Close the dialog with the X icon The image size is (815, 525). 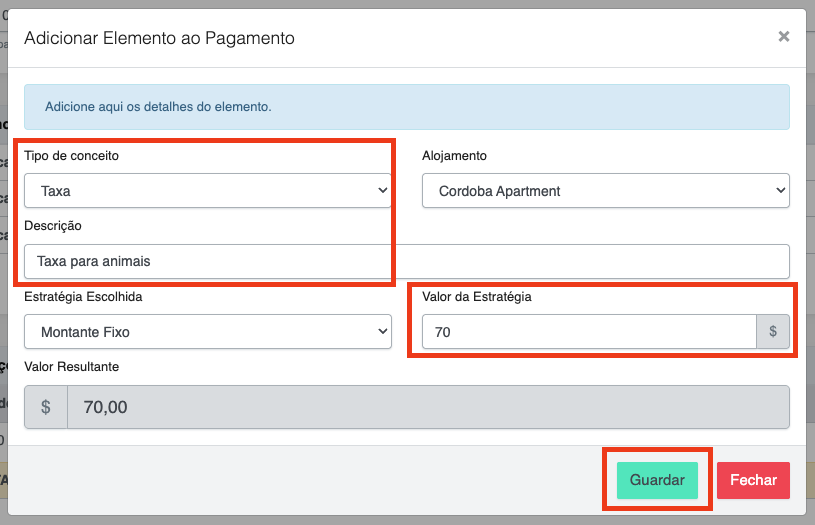(784, 37)
